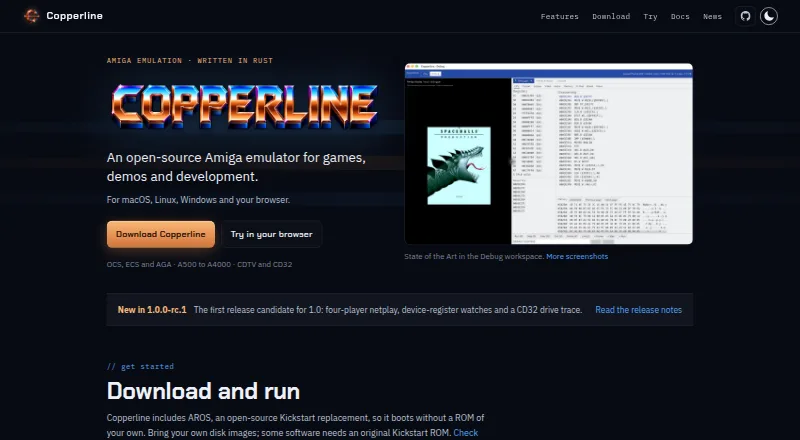Open the Read the release notes link
The image size is (800, 440).
point(638,310)
